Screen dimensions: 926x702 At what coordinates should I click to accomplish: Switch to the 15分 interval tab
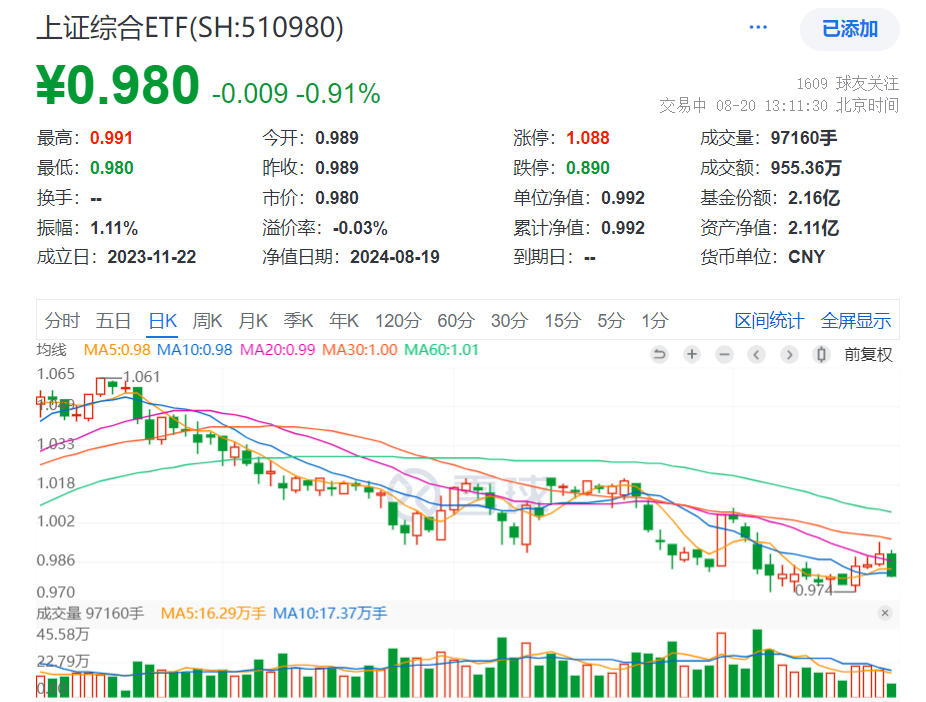(563, 321)
